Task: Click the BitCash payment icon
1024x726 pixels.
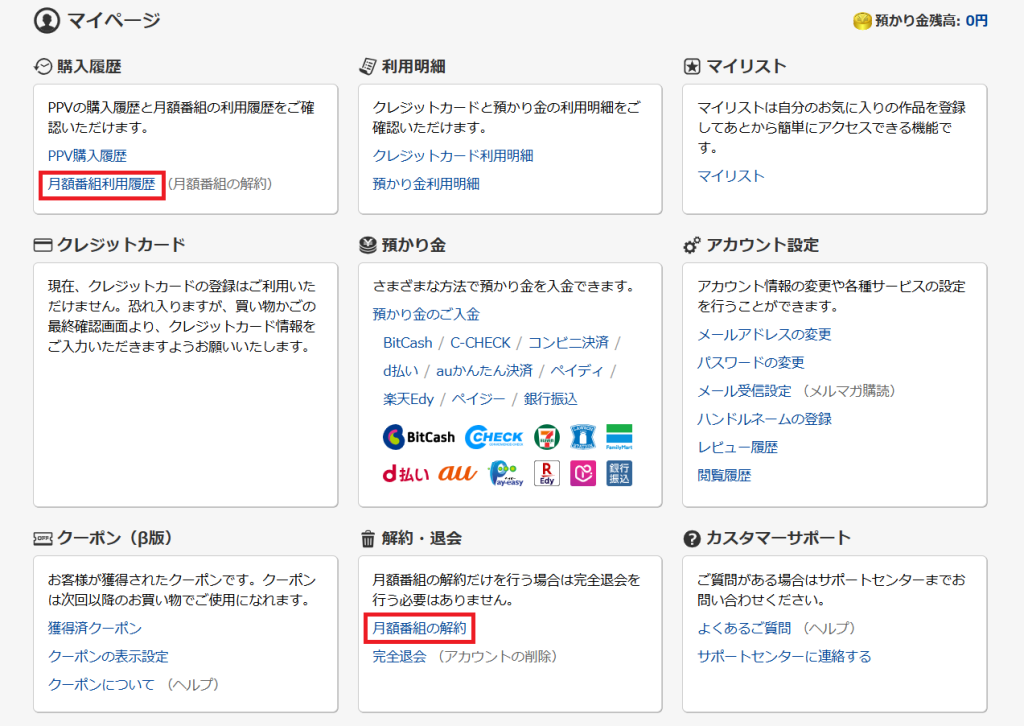Action: tap(419, 436)
